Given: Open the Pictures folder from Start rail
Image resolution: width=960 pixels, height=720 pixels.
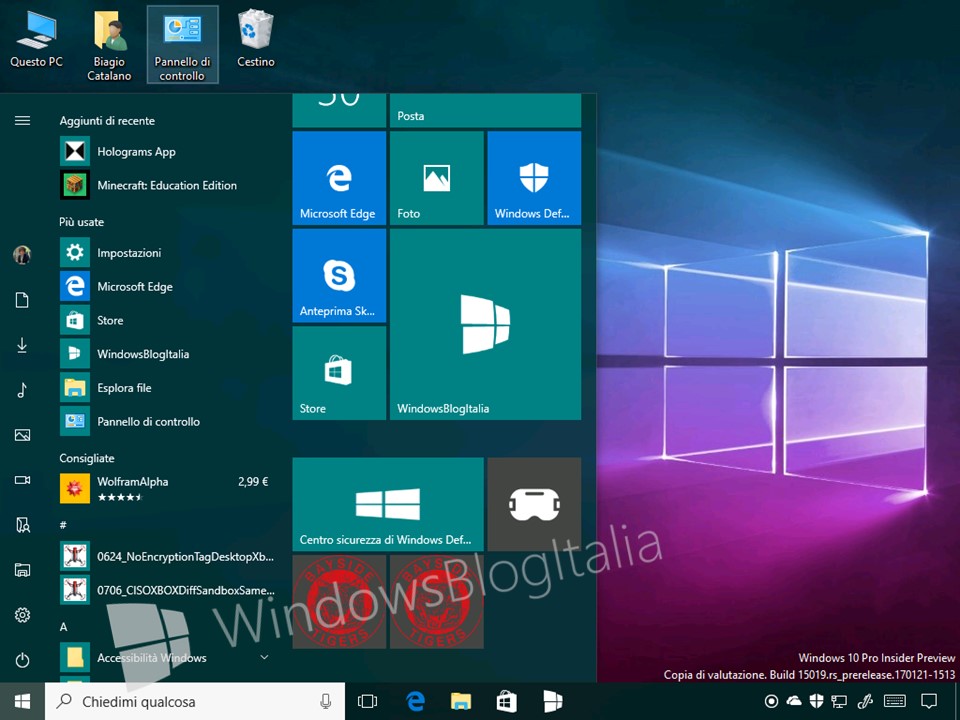Looking at the screenshot, I should click(23, 435).
